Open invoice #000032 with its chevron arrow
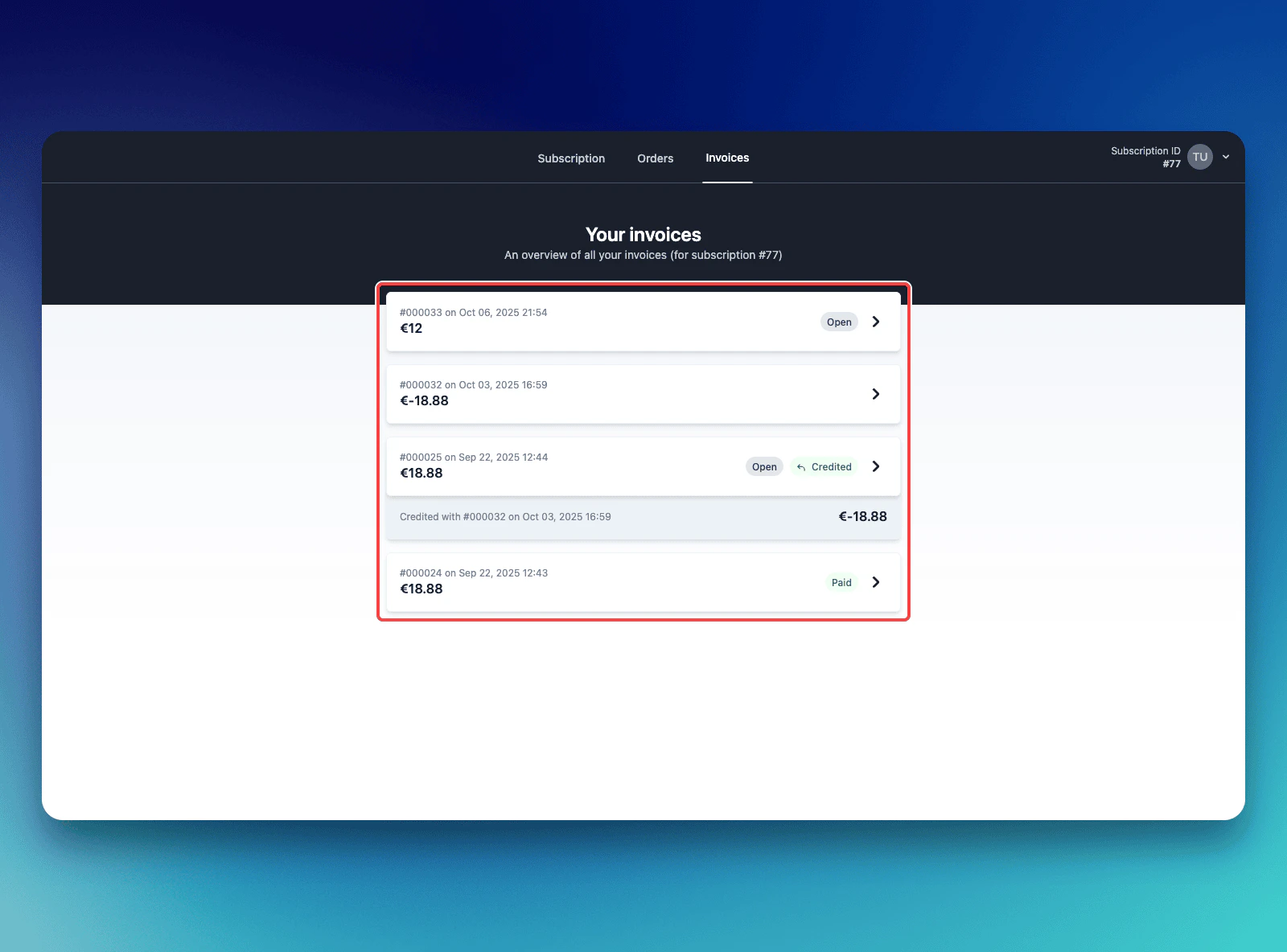 (x=876, y=394)
